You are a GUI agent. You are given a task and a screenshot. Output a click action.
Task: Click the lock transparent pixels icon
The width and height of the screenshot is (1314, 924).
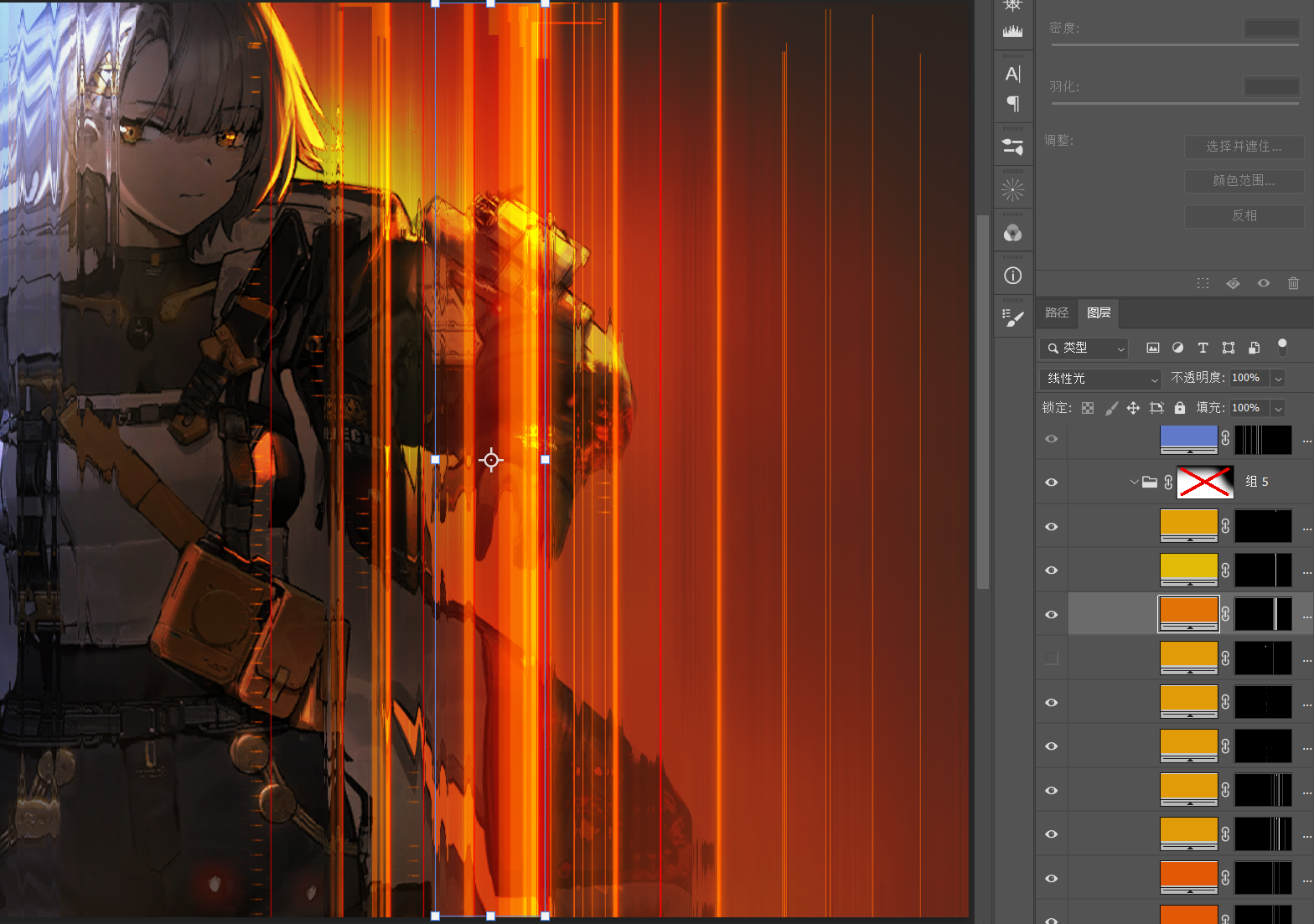tap(1088, 408)
